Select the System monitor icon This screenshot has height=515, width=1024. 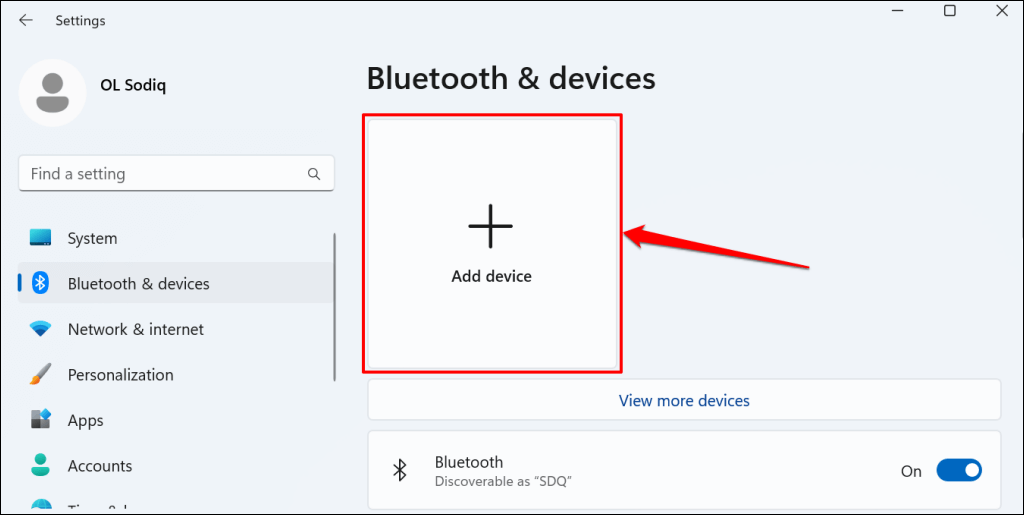[x=40, y=238]
